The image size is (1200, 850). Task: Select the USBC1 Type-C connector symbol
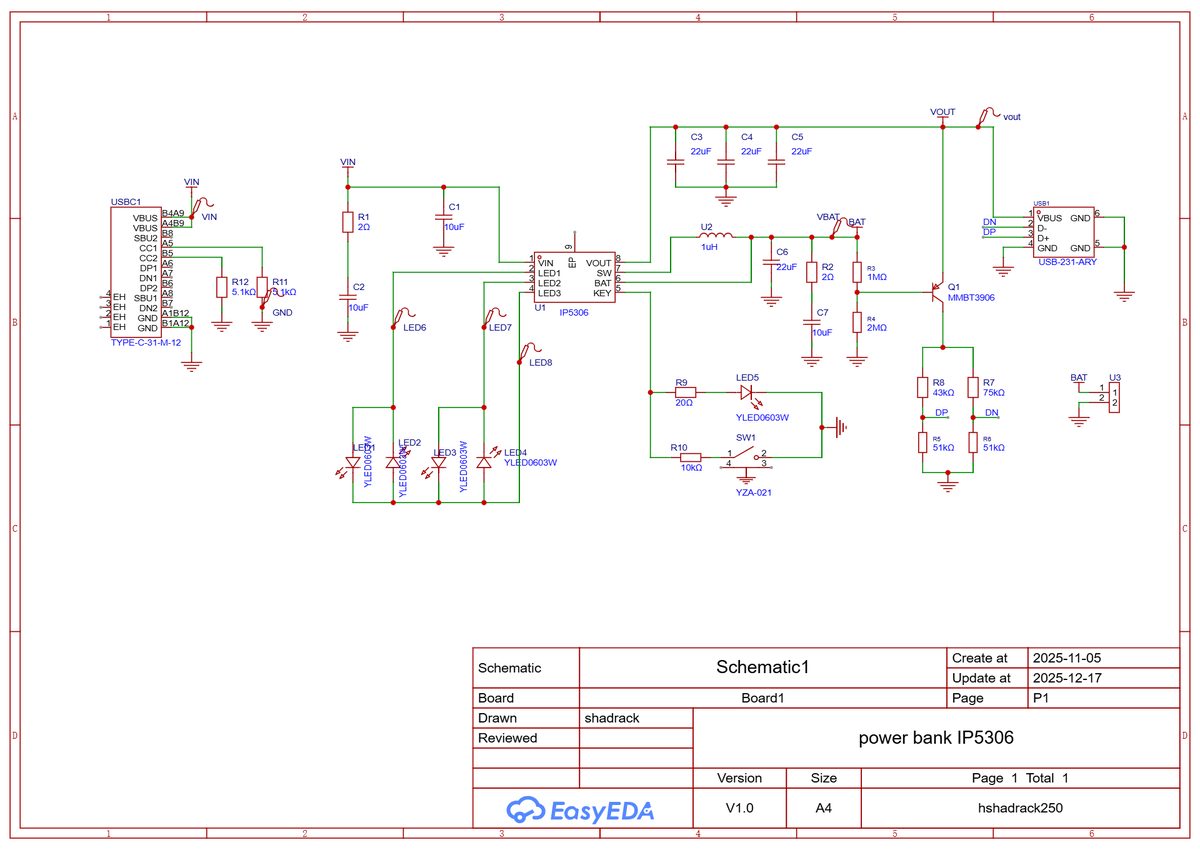pyautogui.click(x=135, y=272)
